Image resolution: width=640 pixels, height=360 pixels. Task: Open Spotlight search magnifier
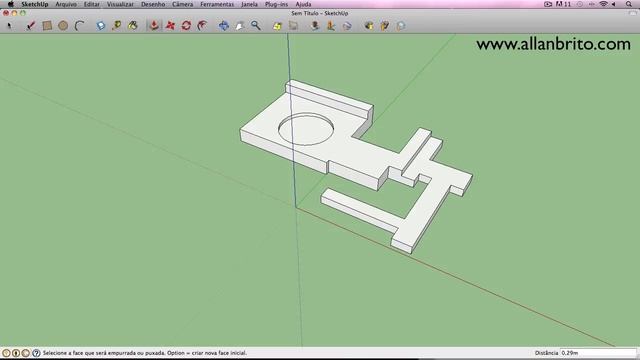629,4
